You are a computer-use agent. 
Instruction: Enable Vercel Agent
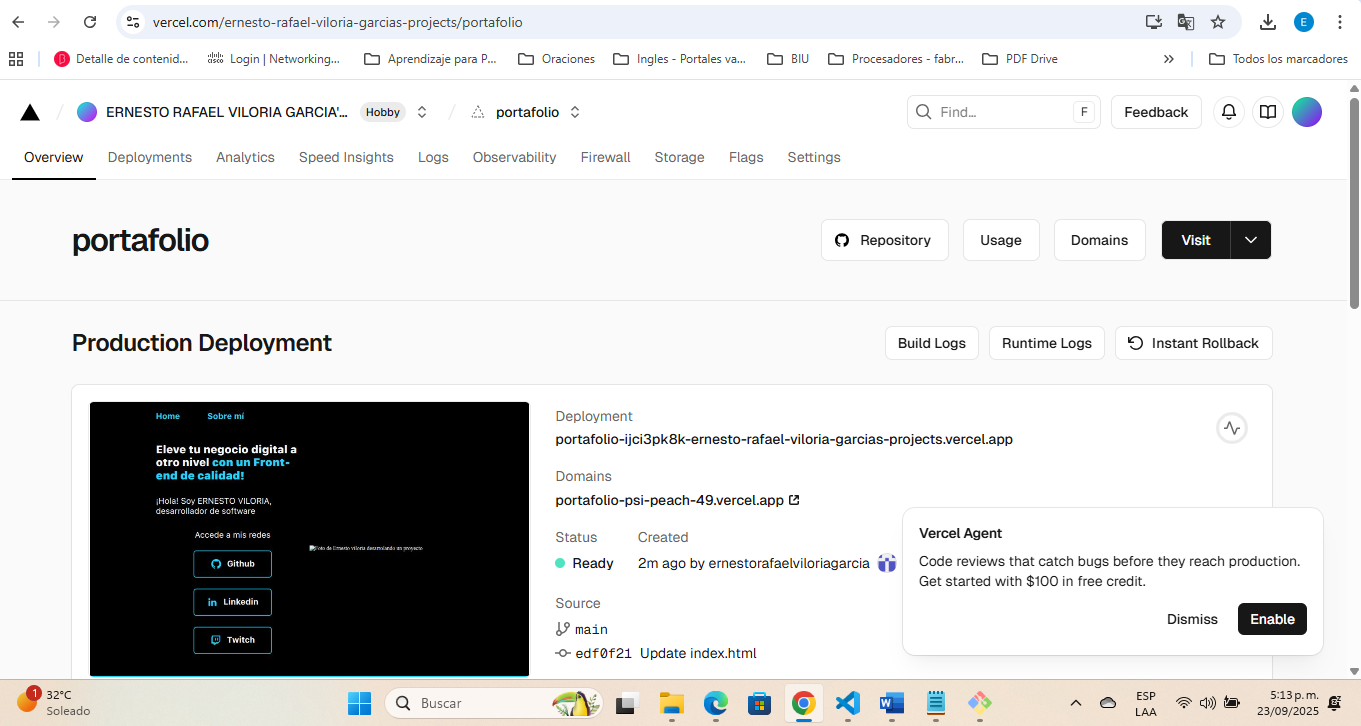click(1272, 619)
